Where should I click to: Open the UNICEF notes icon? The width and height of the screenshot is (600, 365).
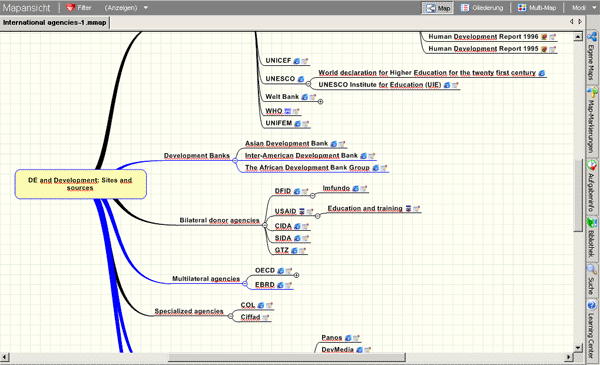point(305,61)
